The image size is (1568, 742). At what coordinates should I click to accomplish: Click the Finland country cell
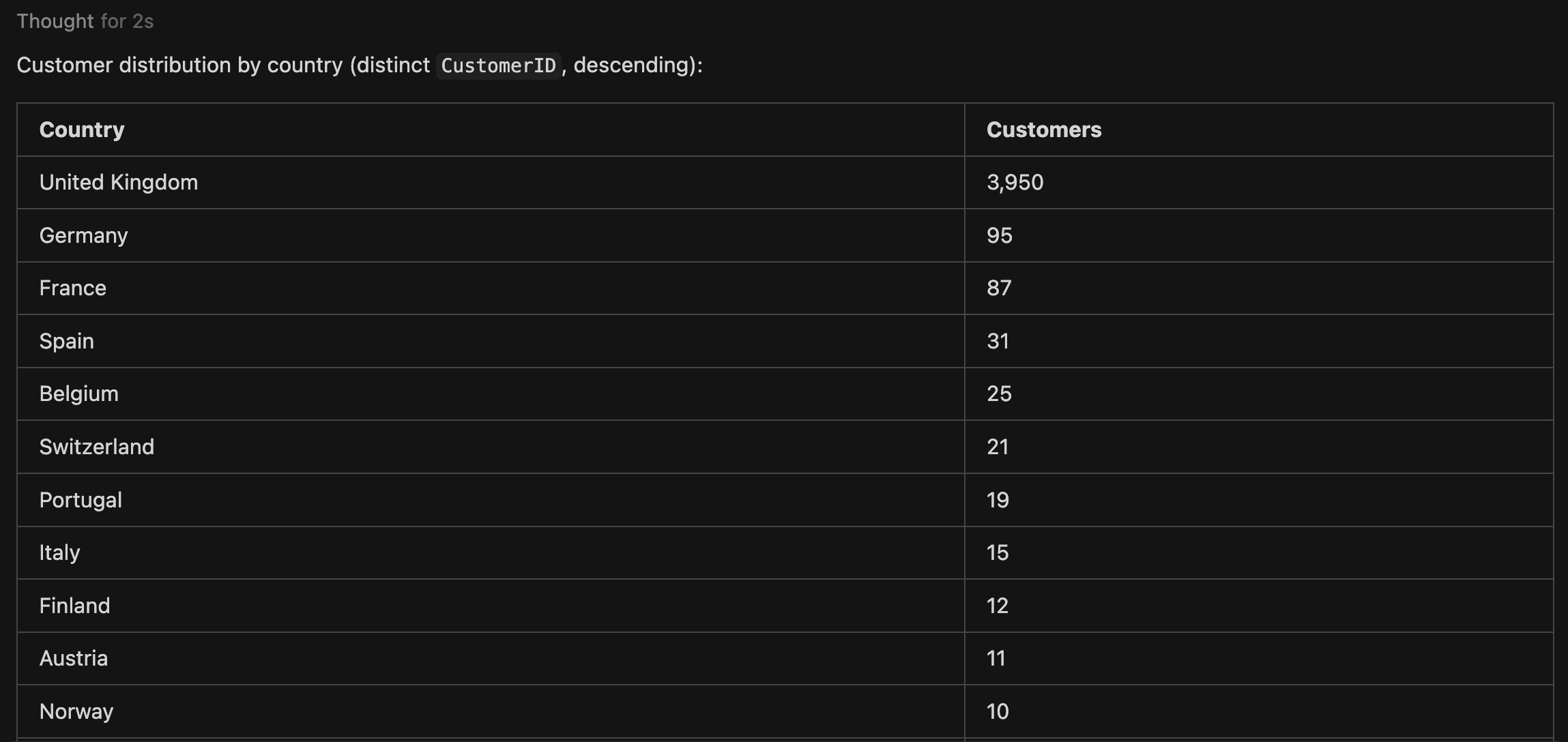(x=74, y=606)
